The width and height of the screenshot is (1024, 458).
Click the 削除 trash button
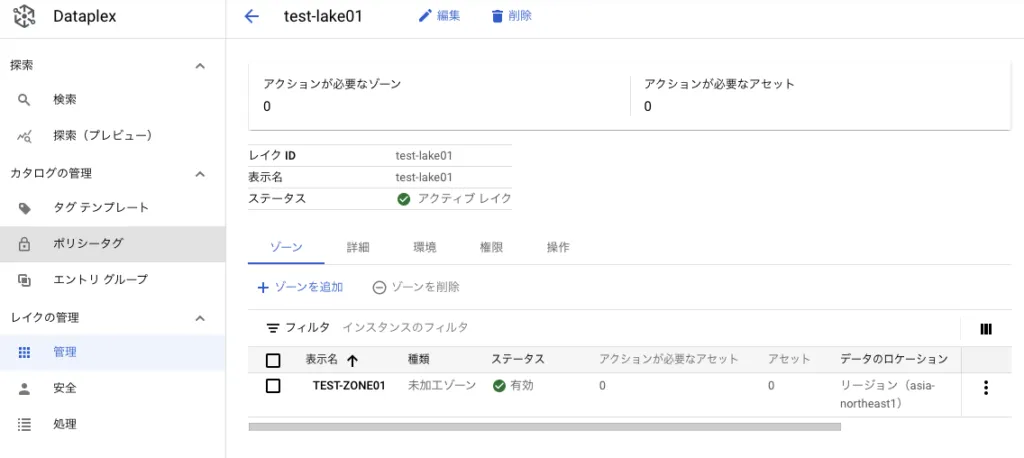[511, 16]
